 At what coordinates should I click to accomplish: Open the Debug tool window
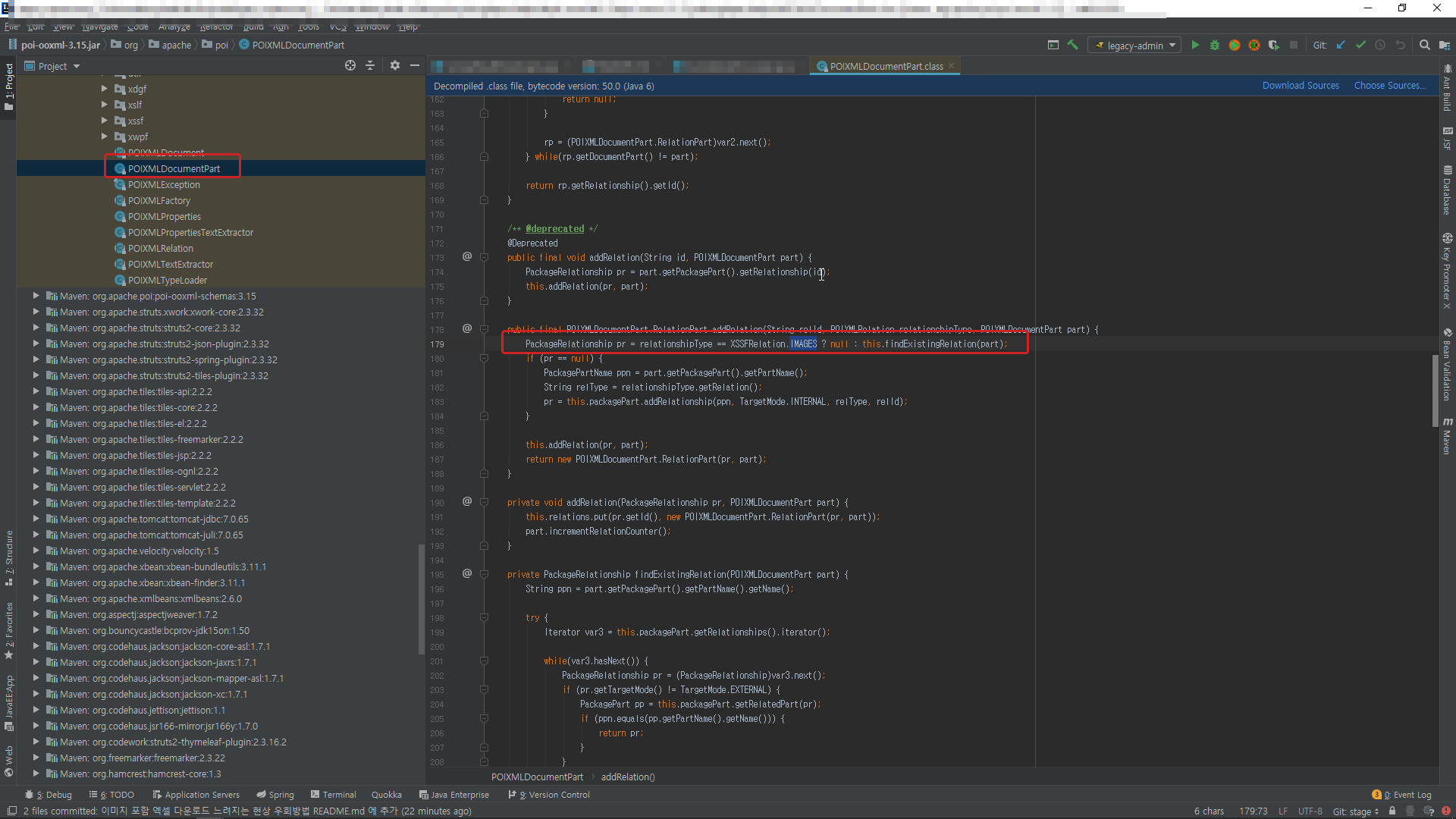point(49,795)
